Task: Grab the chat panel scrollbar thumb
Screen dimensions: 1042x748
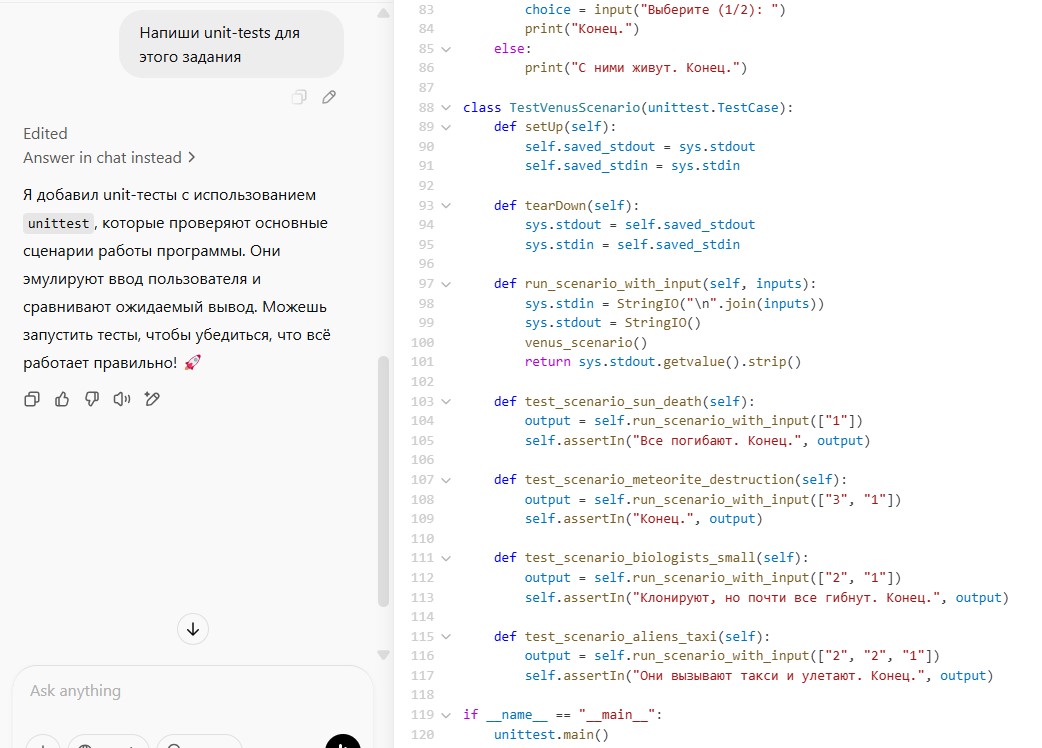Action: point(383,482)
